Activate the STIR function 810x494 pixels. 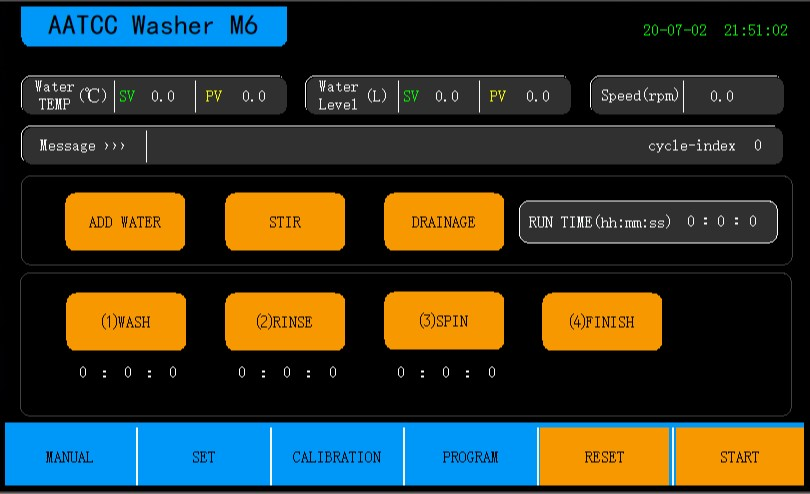(x=285, y=222)
